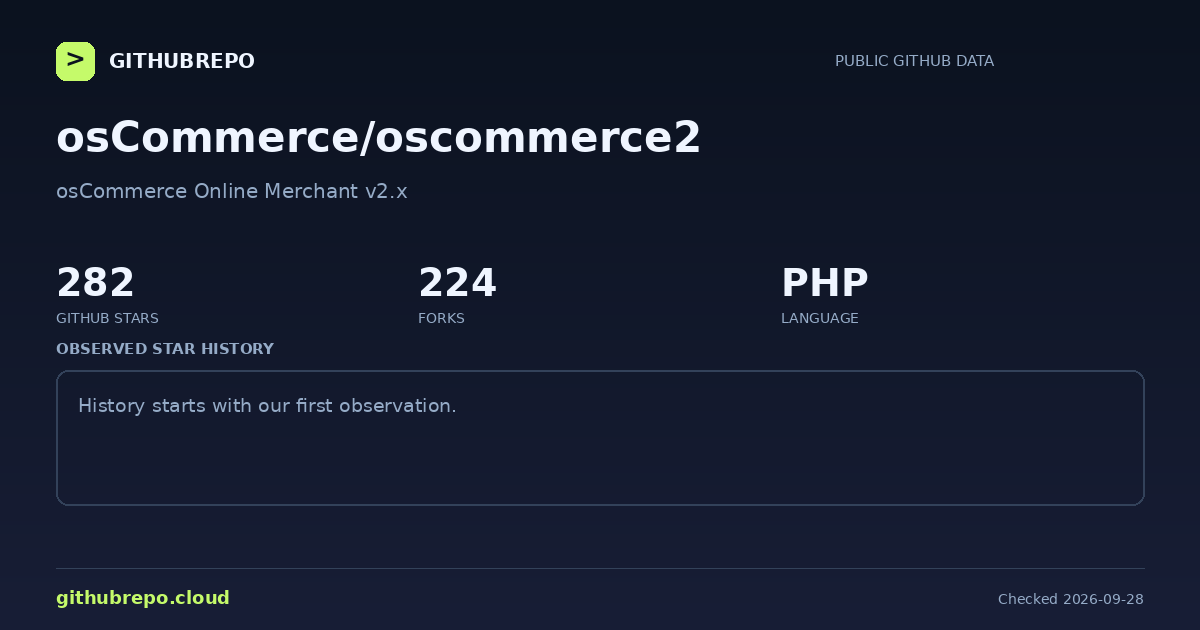Click the PUBLIC GITHUB DATA label
1200x630 pixels.
914,61
